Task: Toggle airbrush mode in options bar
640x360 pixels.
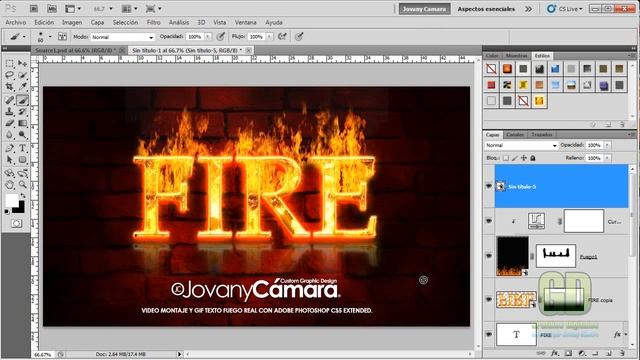Action: (x=282, y=37)
